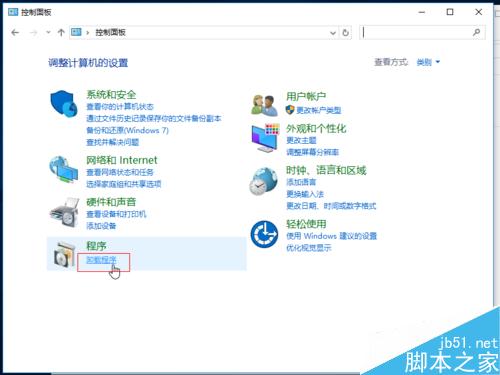This screenshot has height=375, width=500.
Task: Click 更换输入法 link
Action: (305, 194)
